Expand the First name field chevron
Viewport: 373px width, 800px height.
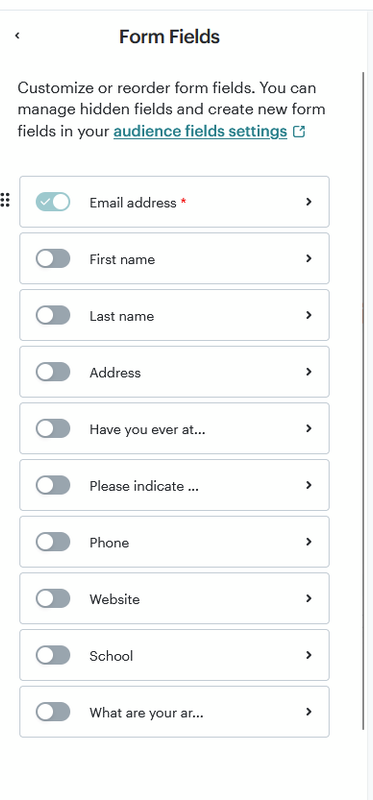[x=308, y=258]
